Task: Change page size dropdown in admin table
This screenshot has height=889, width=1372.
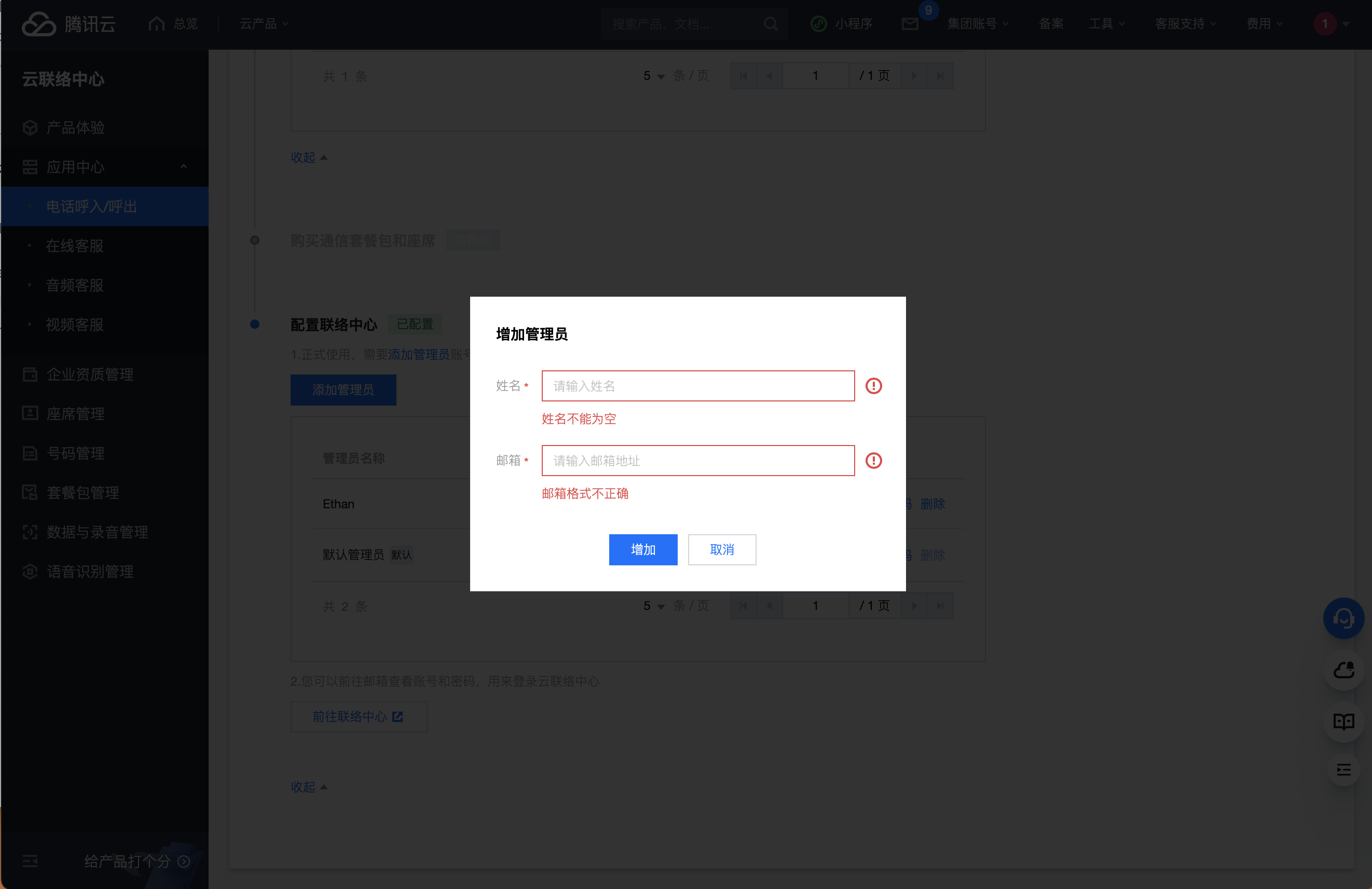Action: pyautogui.click(x=654, y=606)
